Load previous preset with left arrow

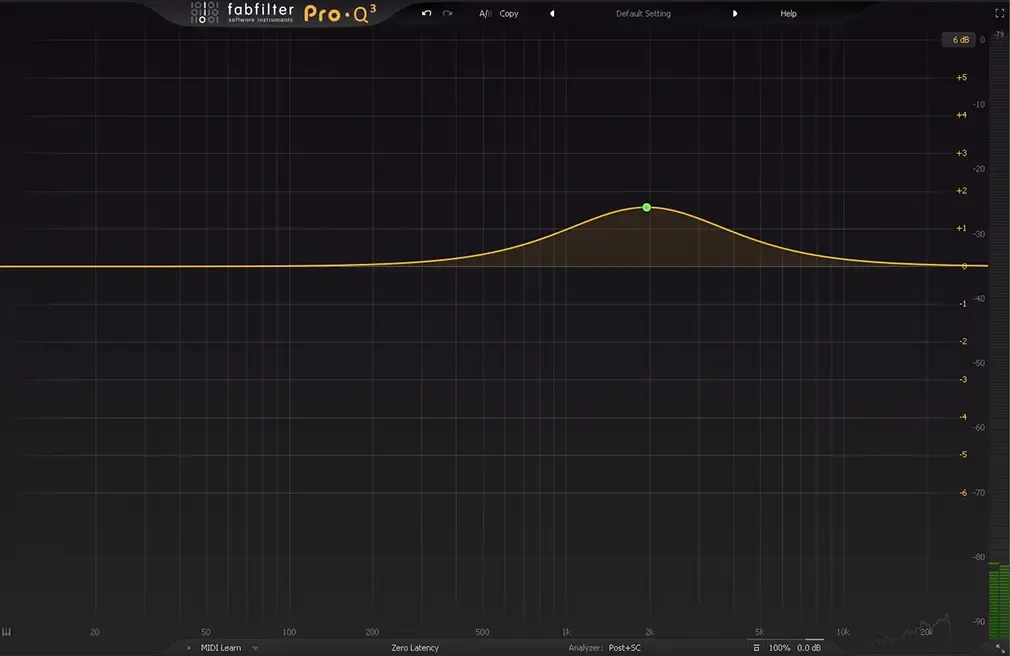coord(552,14)
